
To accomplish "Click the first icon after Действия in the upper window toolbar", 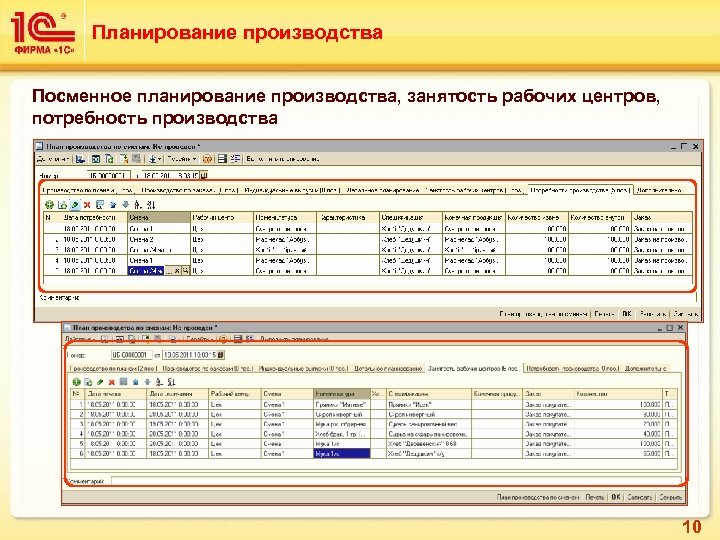I will click(80, 159).
